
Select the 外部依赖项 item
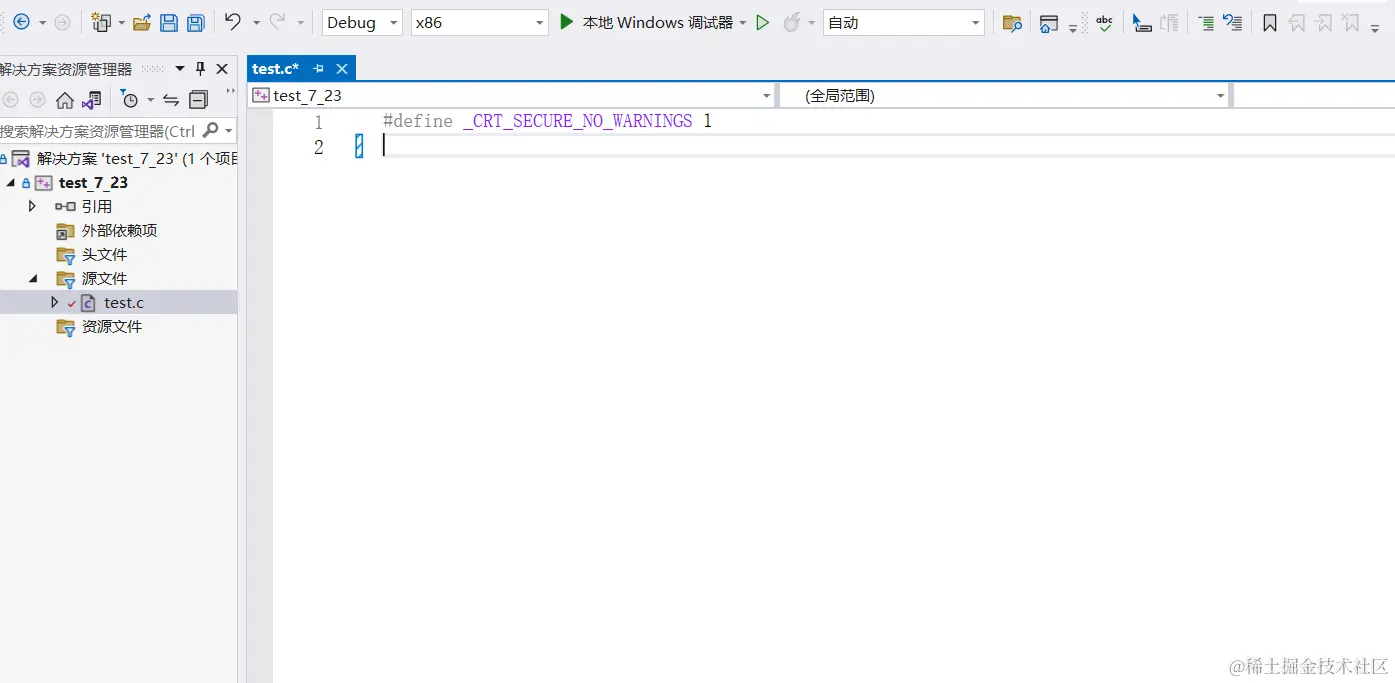pos(119,230)
